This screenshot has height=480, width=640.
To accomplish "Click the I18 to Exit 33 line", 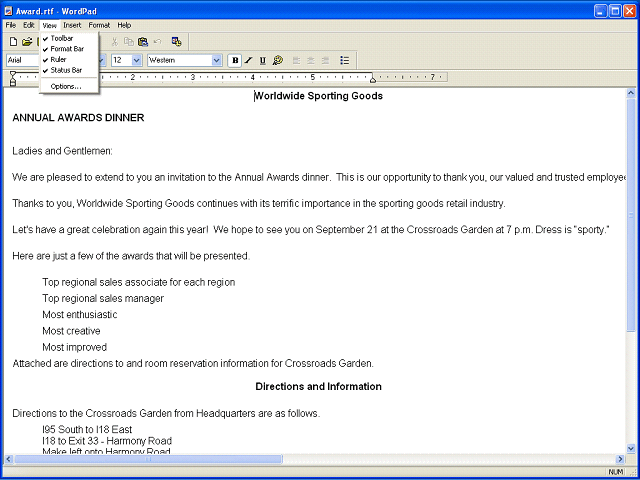I will pyautogui.click(x=107, y=441).
